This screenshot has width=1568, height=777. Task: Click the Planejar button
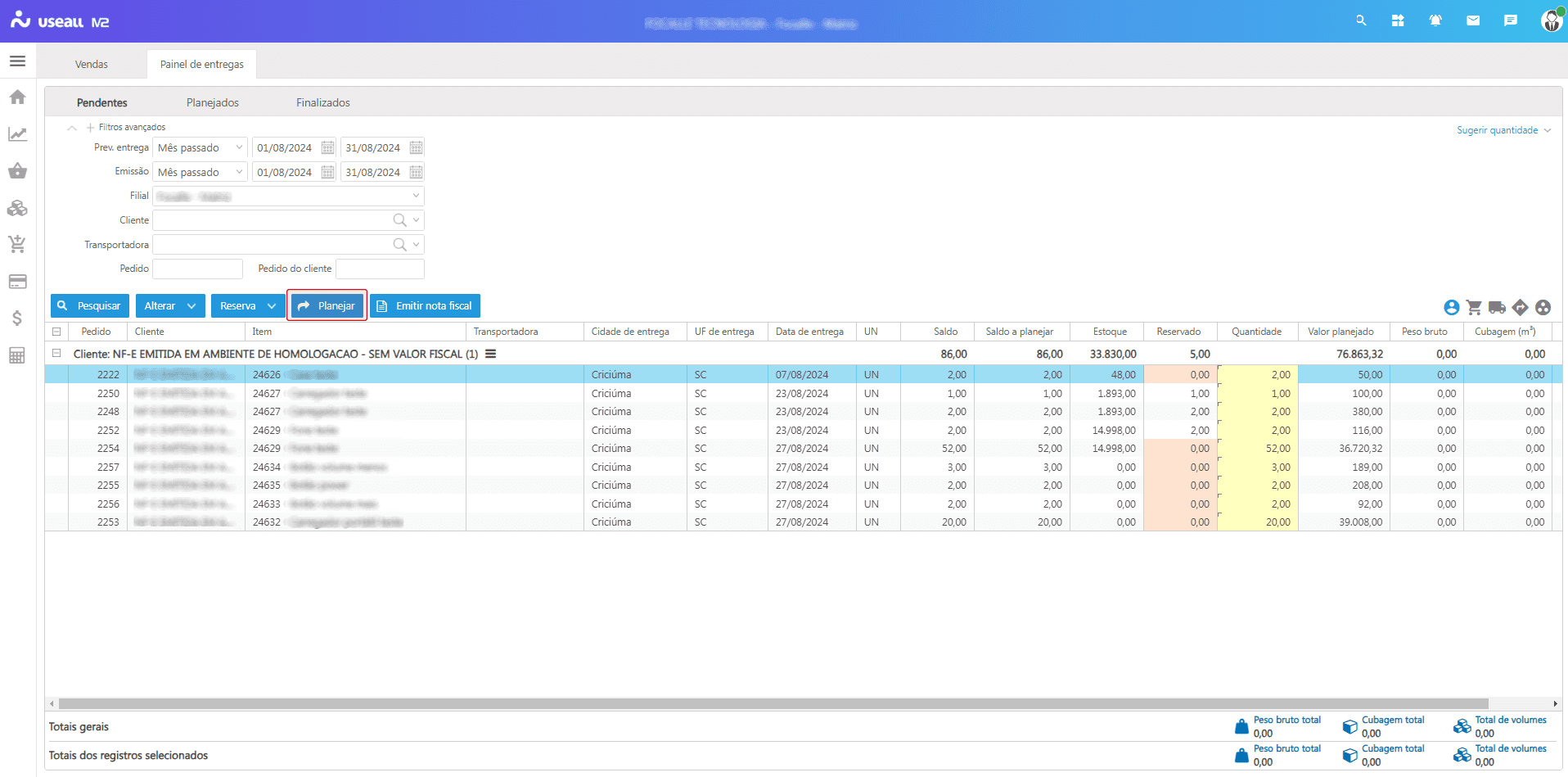[x=327, y=306]
